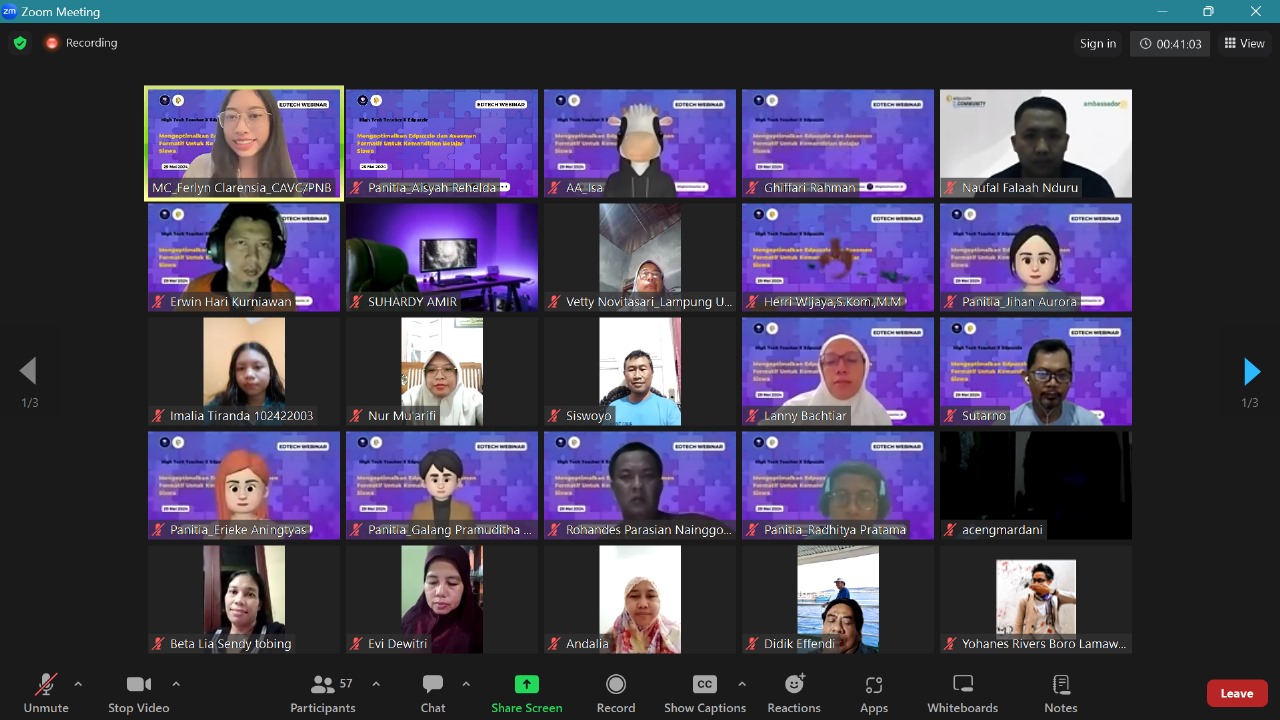Expand audio options arrow next to Unmute
The width and height of the screenshot is (1280, 720).
coord(78,684)
